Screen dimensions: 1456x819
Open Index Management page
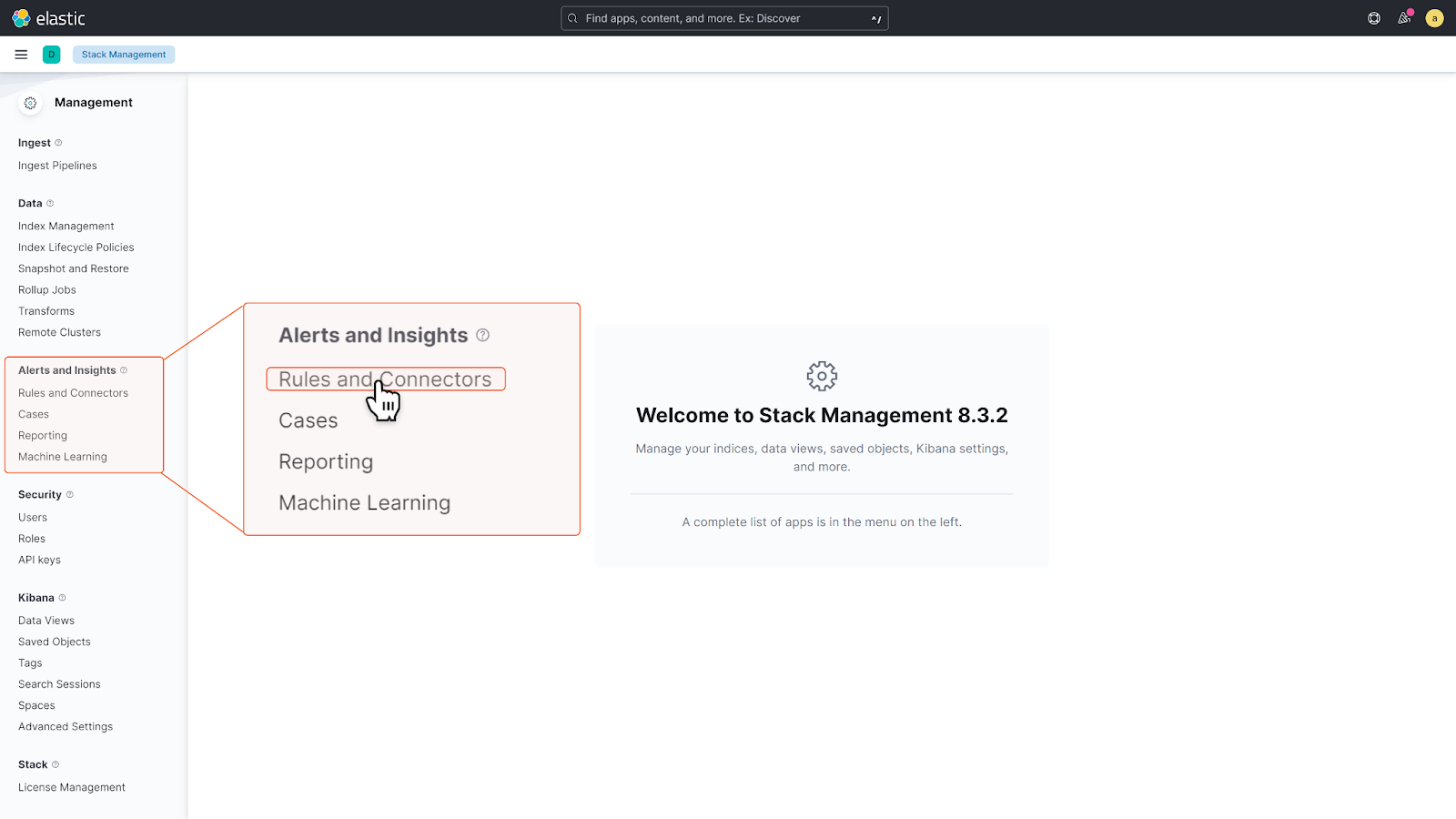(x=66, y=226)
